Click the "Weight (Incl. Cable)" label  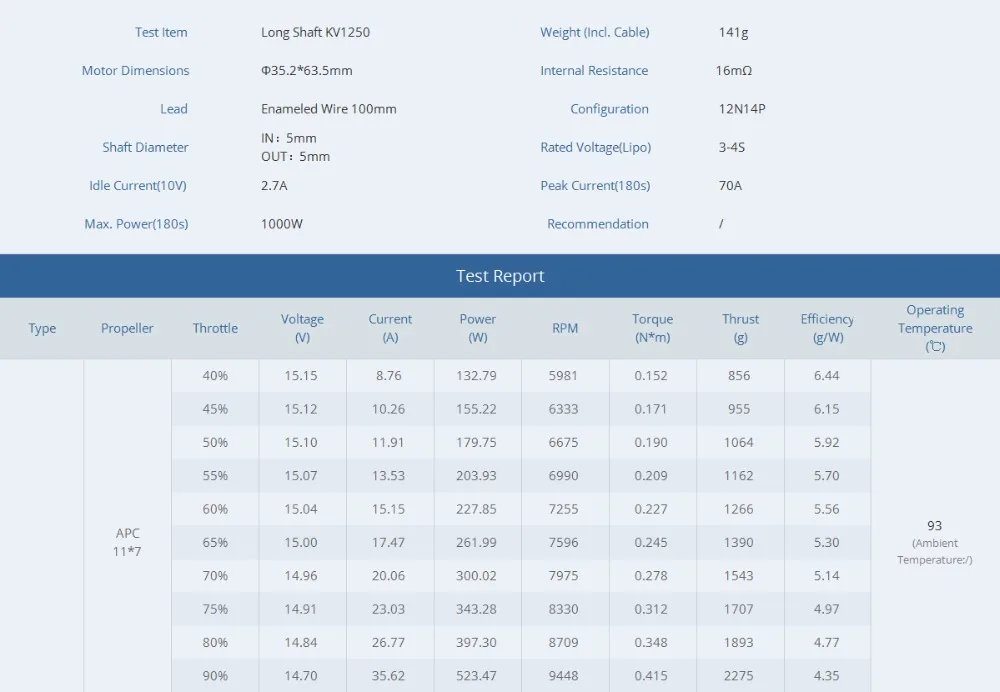(594, 32)
